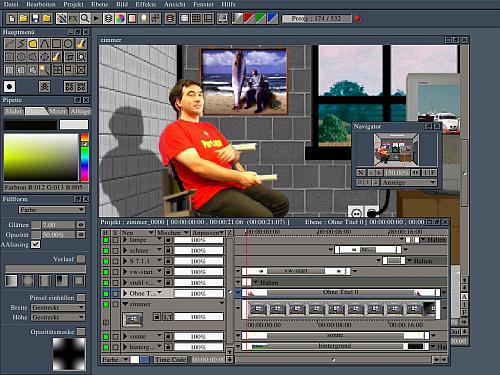Select the highlighted yellow polygon tool

[33, 43]
